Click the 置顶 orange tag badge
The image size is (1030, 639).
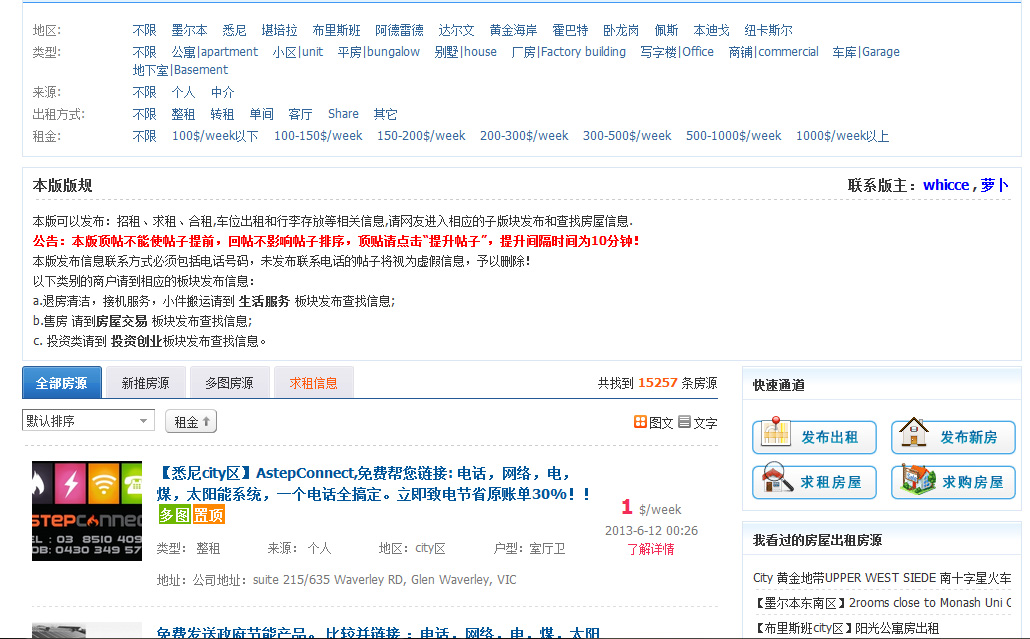(208, 515)
